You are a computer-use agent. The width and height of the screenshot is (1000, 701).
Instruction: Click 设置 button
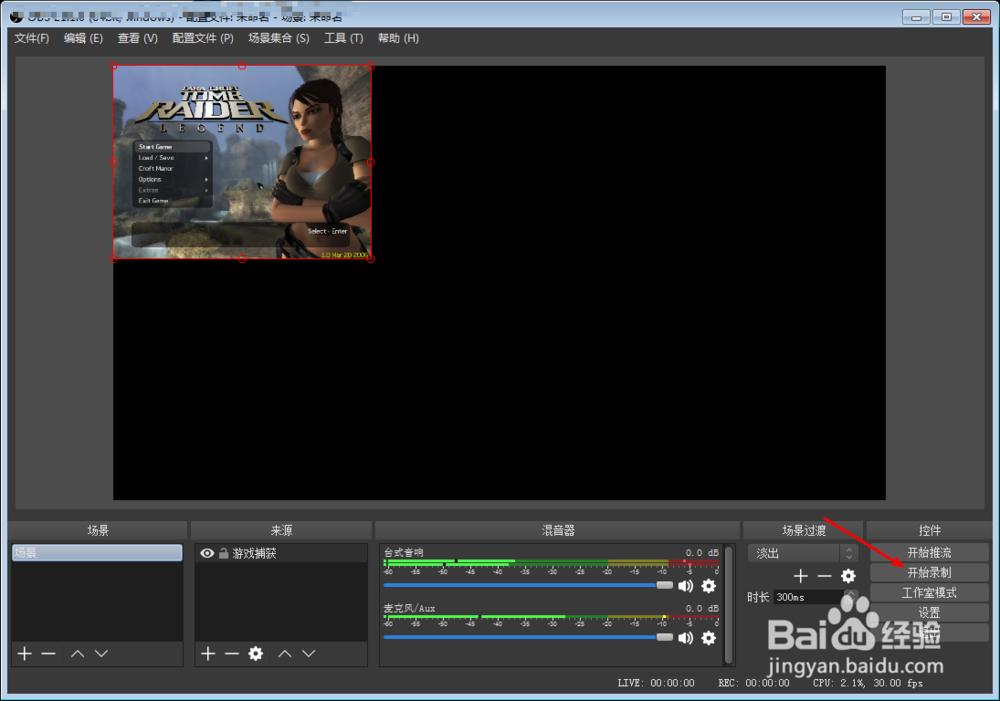(x=929, y=612)
